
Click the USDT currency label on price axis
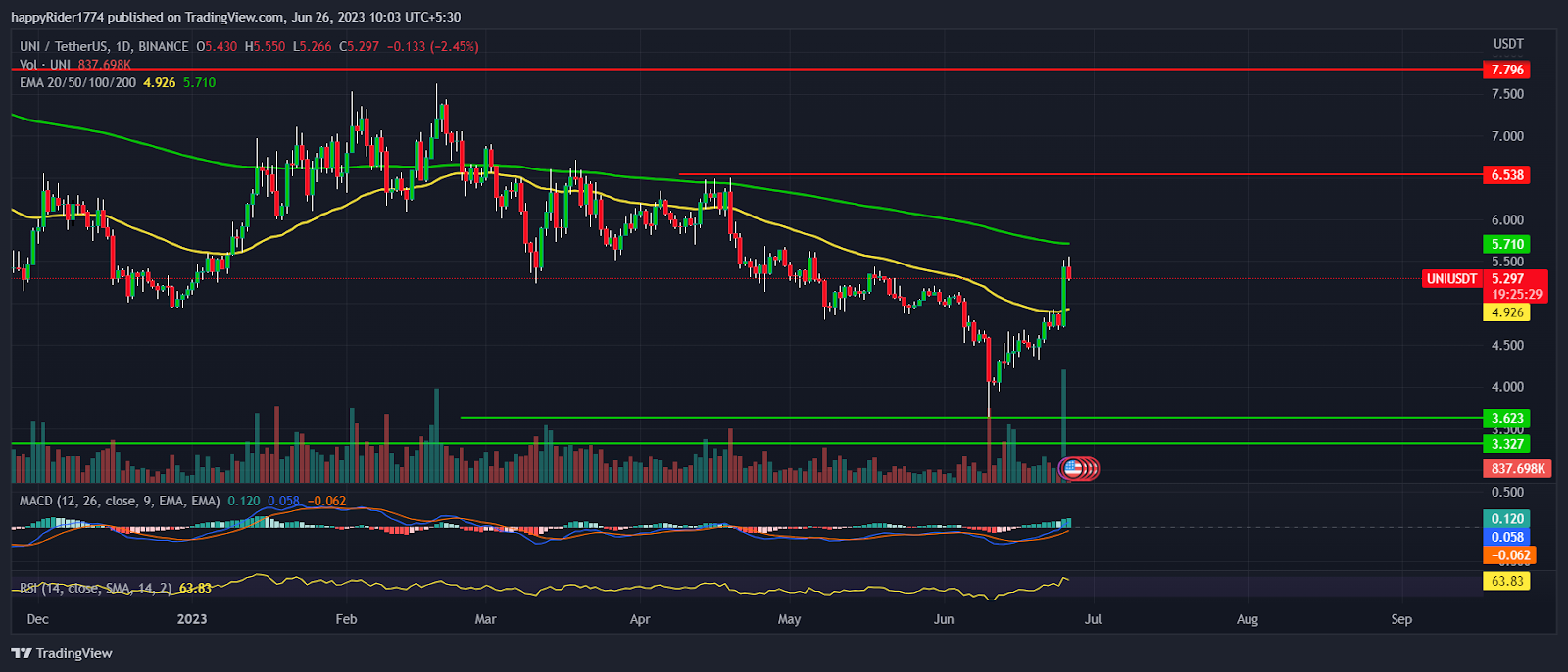[x=1508, y=44]
